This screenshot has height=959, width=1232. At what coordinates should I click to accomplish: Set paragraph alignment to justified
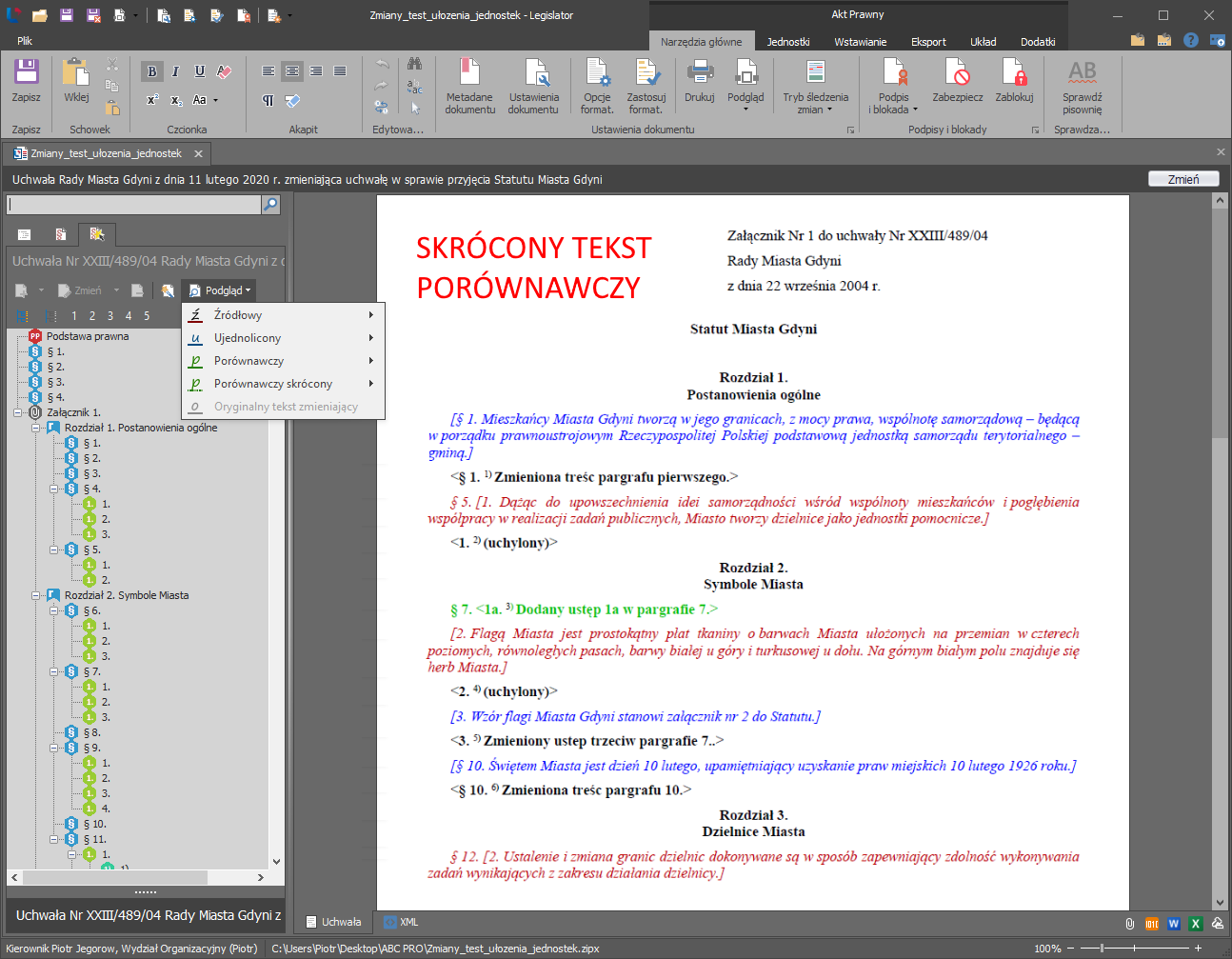pyautogui.click(x=340, y=71)
